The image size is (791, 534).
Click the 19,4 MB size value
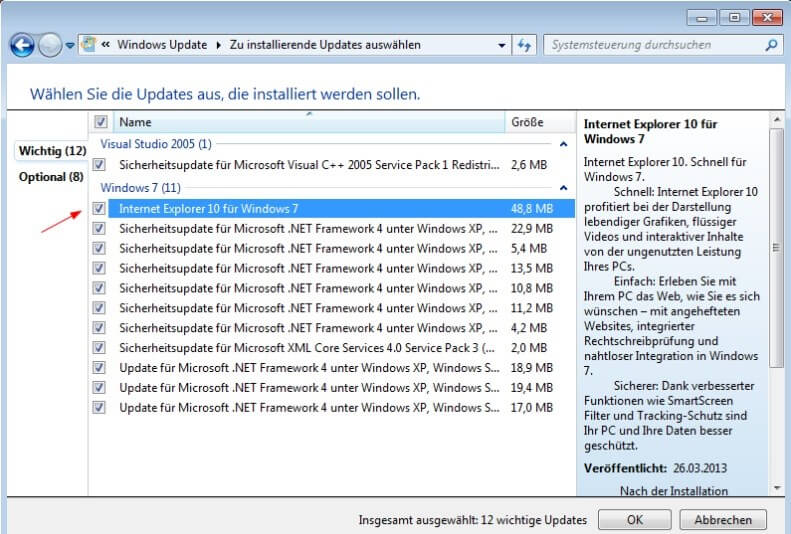[x=532, y=387]
